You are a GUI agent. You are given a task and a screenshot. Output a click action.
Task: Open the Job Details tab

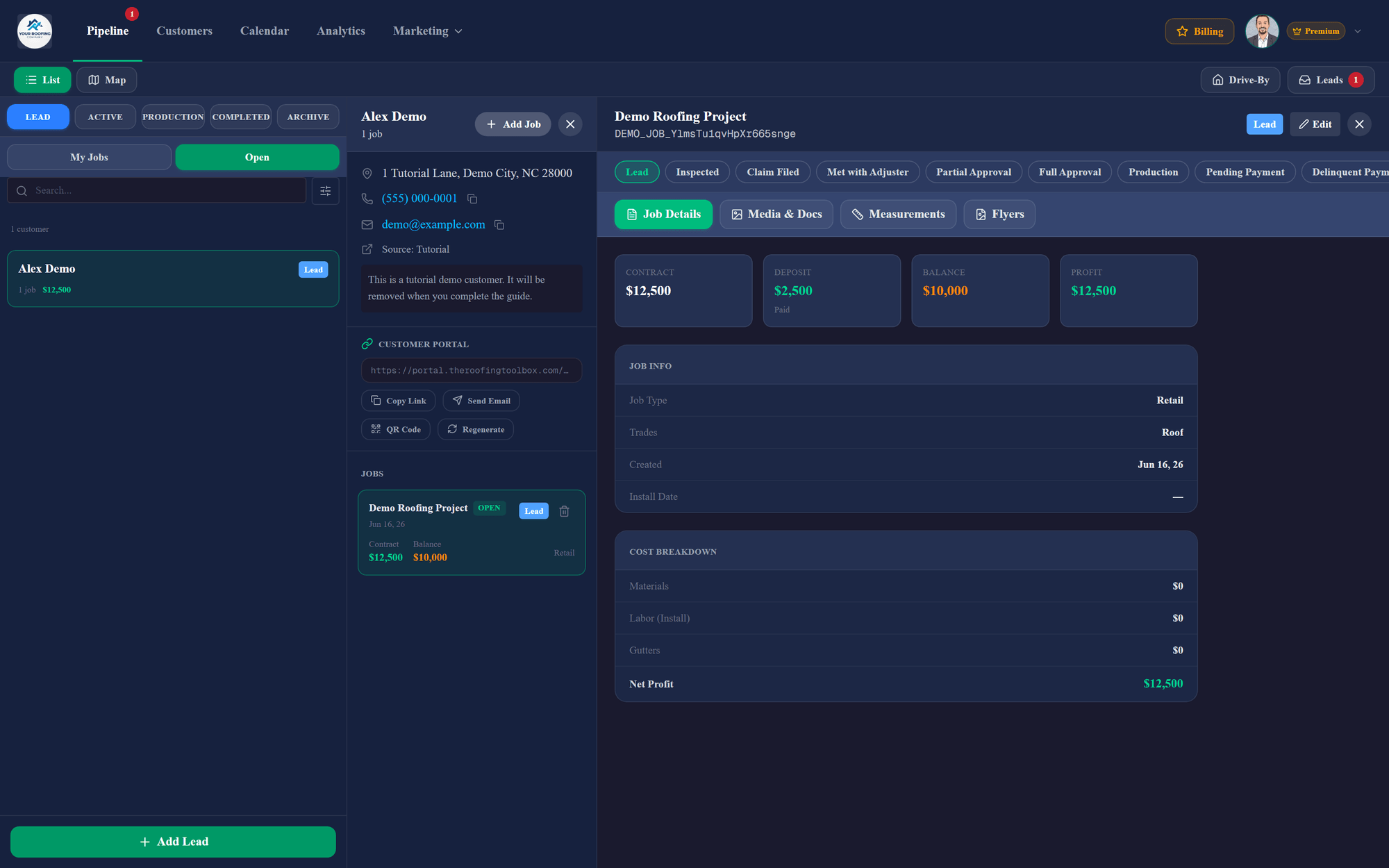tap(663, 215)
